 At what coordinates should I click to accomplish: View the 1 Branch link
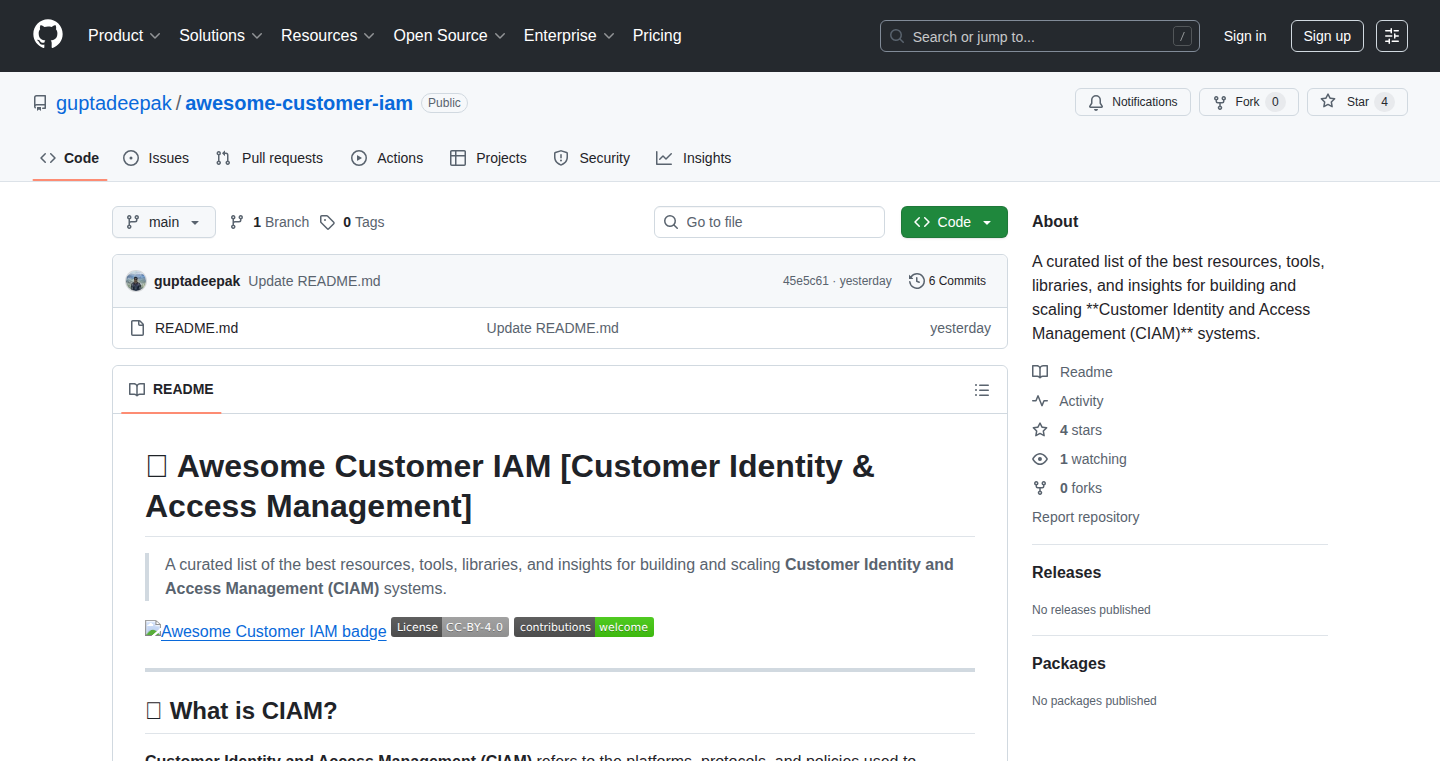pos(269,222)
